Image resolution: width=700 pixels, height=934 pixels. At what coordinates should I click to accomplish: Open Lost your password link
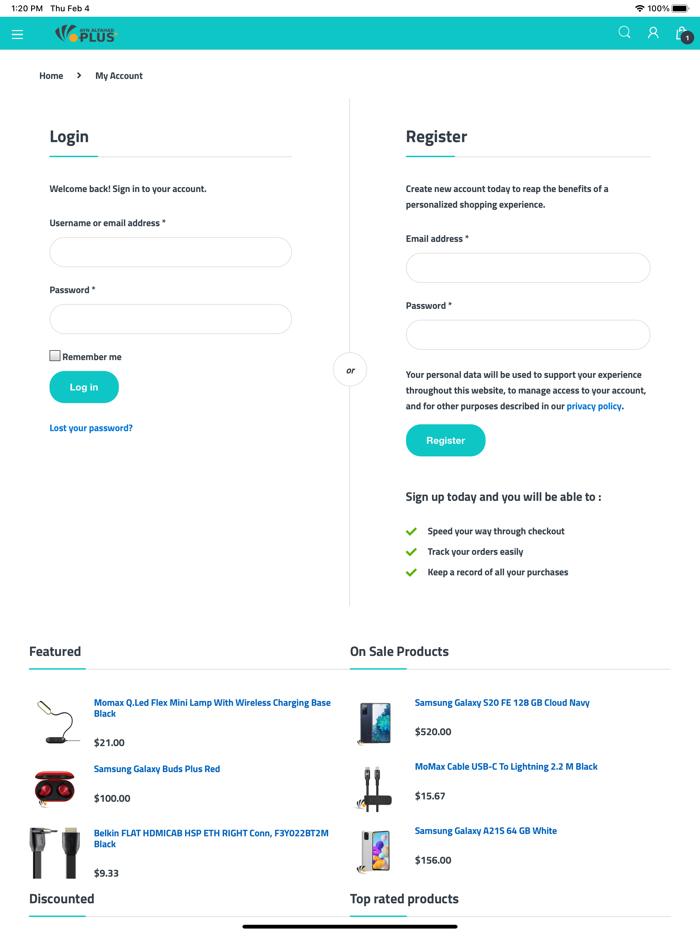[91, 428]
